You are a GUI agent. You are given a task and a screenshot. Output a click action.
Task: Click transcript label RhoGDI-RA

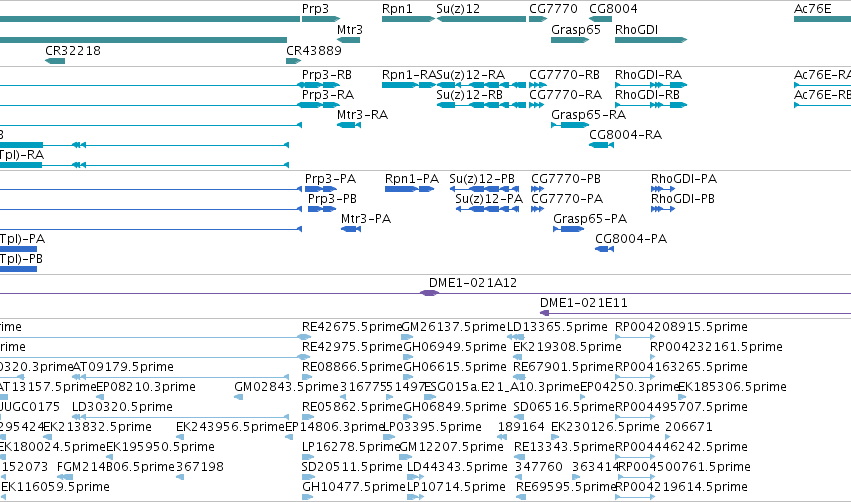click(x=649, y=75)
